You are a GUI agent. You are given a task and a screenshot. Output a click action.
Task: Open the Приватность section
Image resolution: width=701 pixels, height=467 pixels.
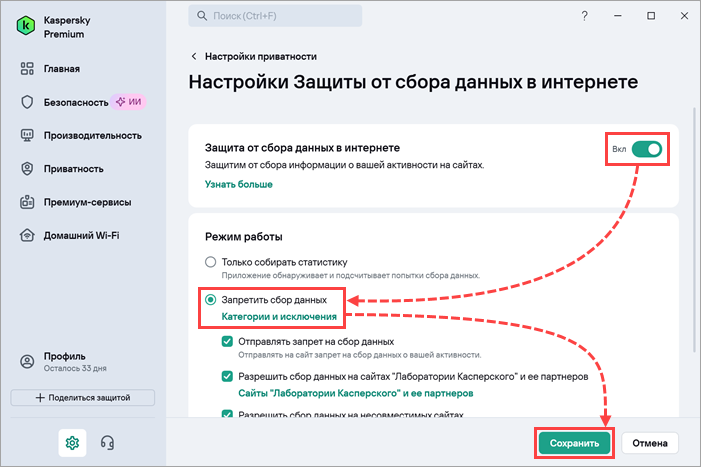[x=73, y=169]
